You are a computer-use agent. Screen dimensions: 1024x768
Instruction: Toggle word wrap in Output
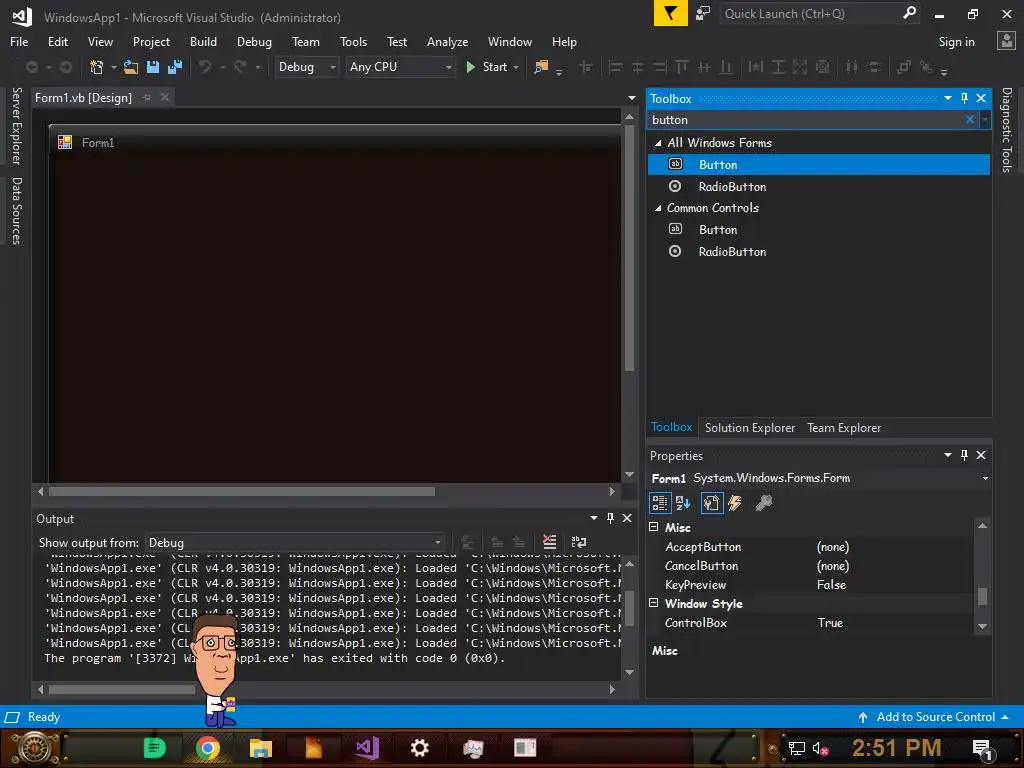(579, 542)
